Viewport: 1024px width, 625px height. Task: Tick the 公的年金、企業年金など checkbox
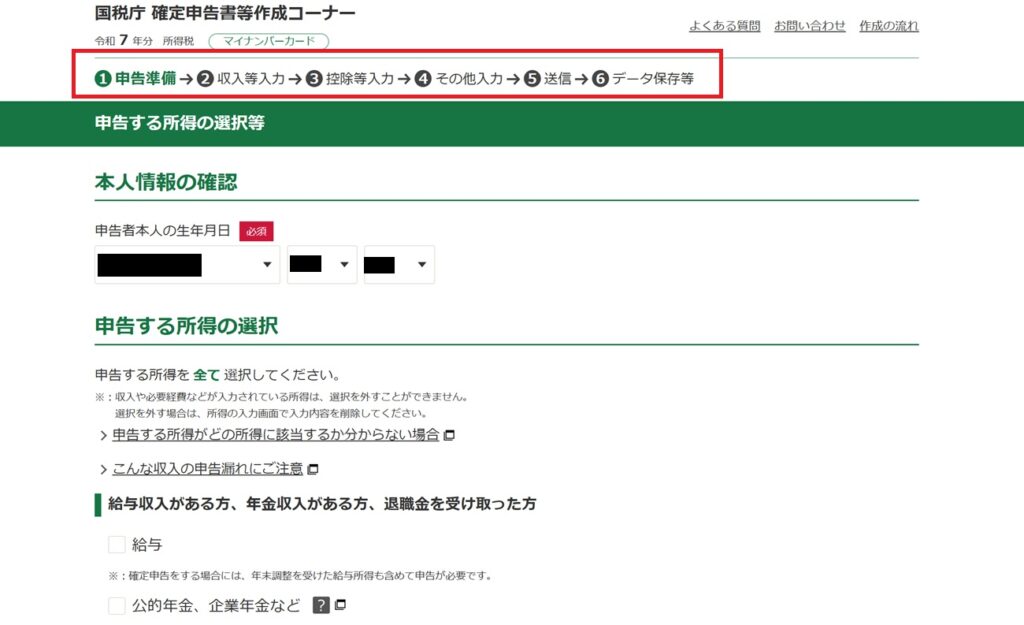pos(117,606)
